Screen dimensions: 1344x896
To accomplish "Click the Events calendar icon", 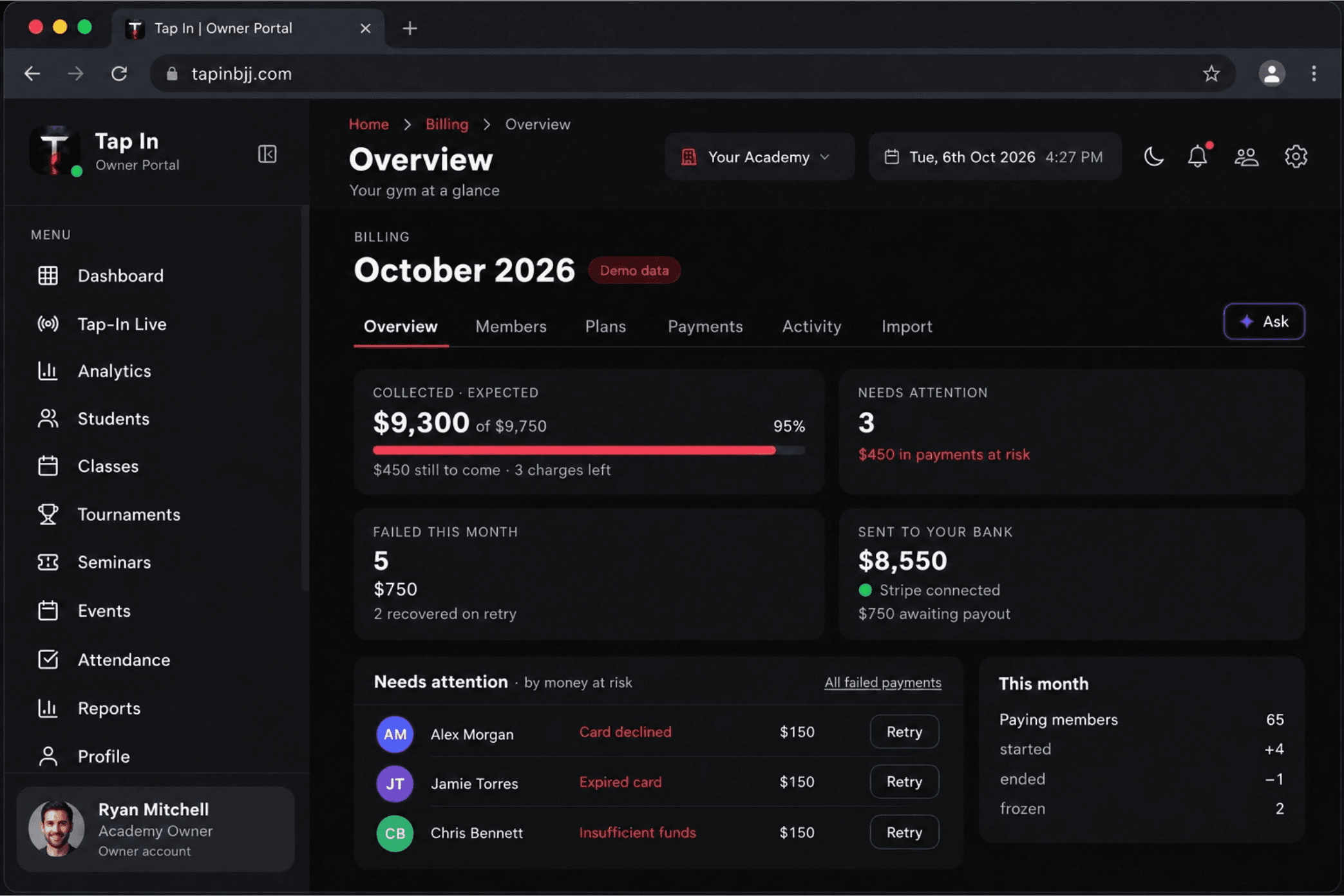I will [48, 610].
